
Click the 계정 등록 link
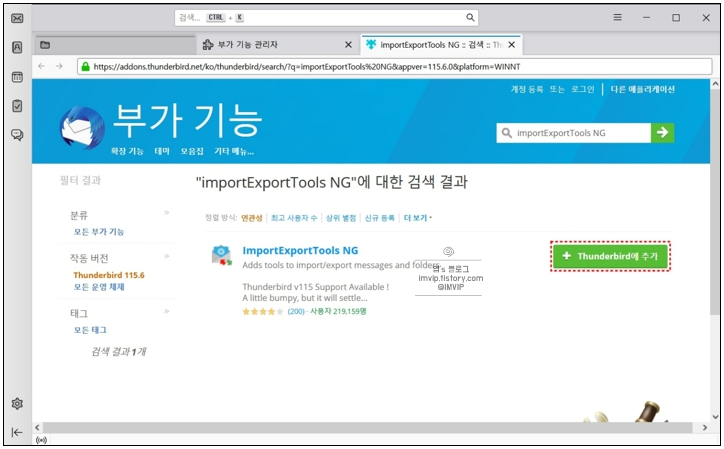527,89
